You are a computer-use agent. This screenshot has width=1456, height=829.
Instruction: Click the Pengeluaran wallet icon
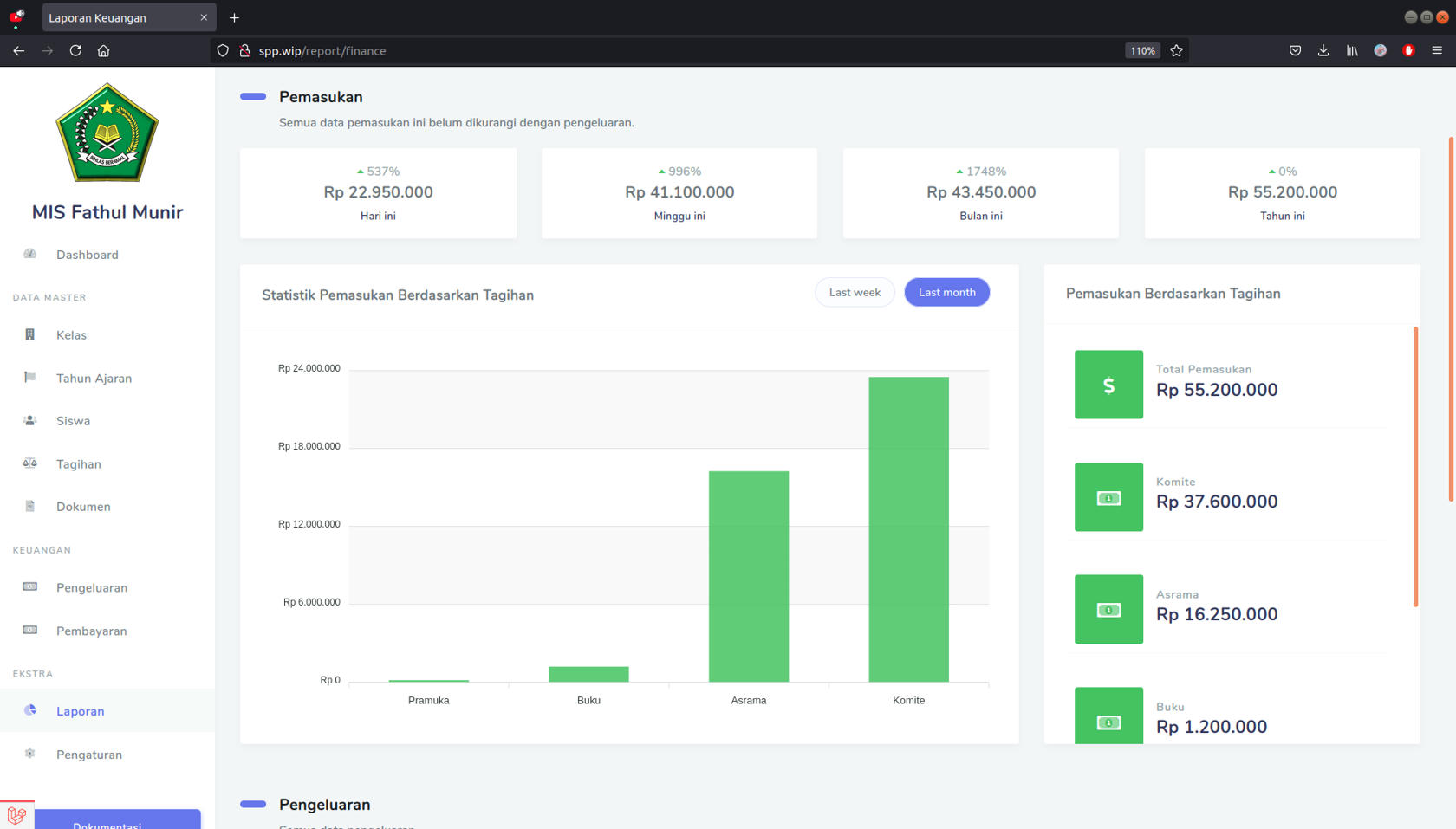pyautogui.click(x=29, y=586)
